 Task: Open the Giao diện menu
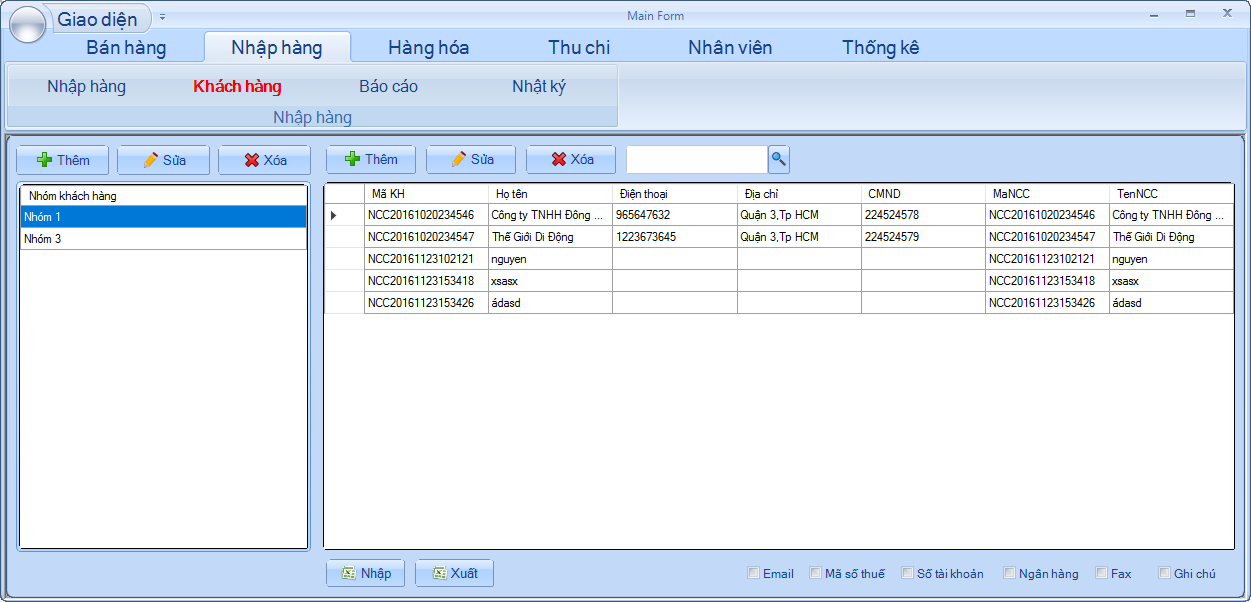pos(98,18)
